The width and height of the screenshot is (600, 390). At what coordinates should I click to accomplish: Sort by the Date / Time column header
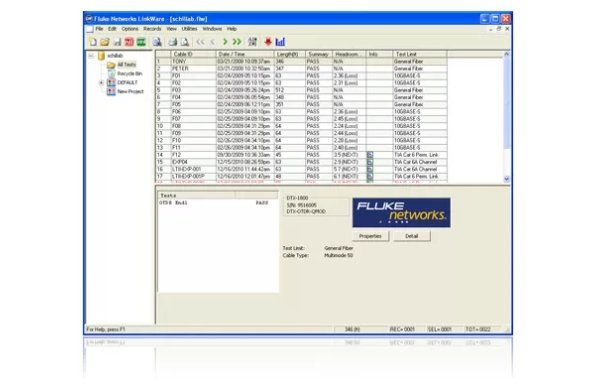245,54
